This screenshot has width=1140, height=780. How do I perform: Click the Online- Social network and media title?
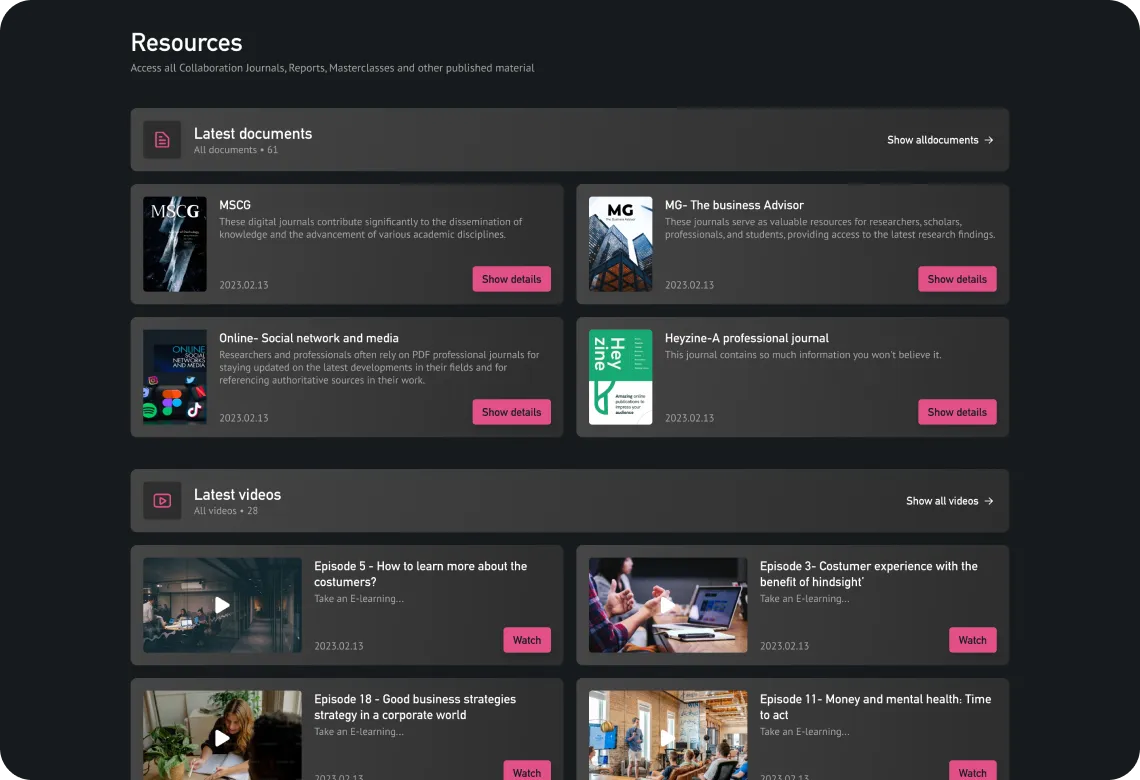[x=309, y=338]
